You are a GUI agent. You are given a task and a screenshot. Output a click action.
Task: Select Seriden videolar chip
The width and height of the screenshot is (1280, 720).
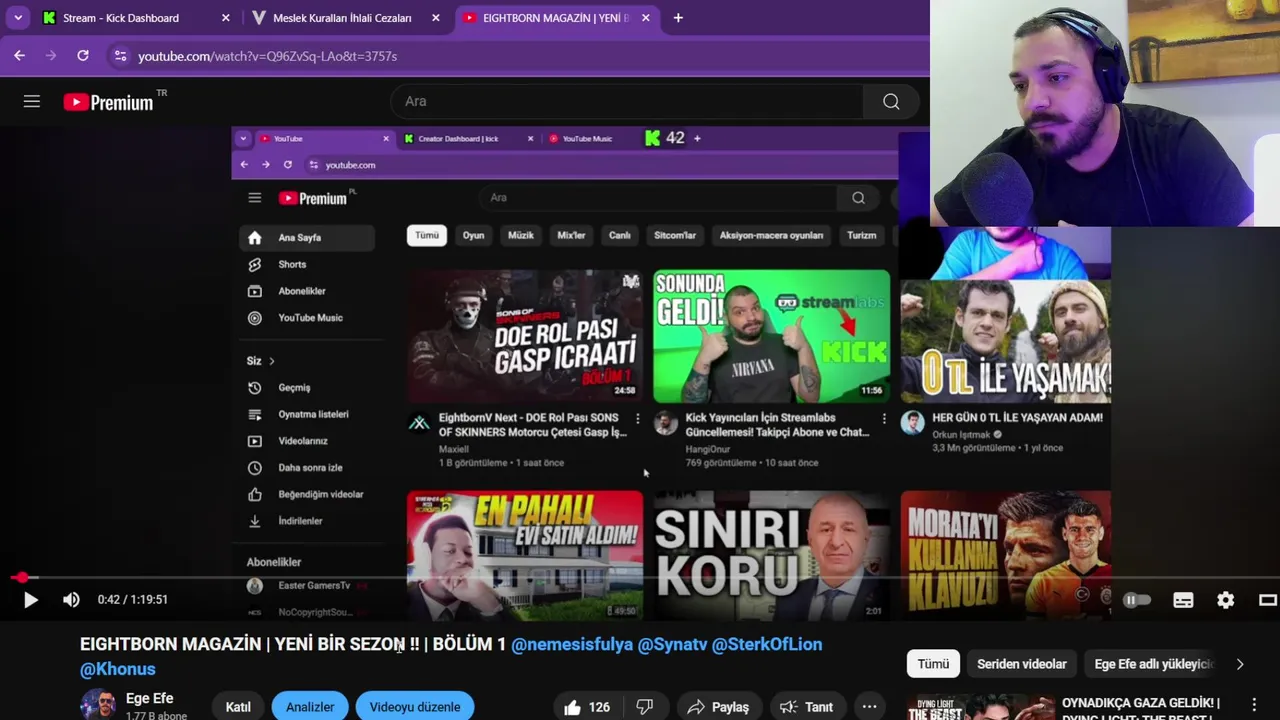[x=1022, y=664]
